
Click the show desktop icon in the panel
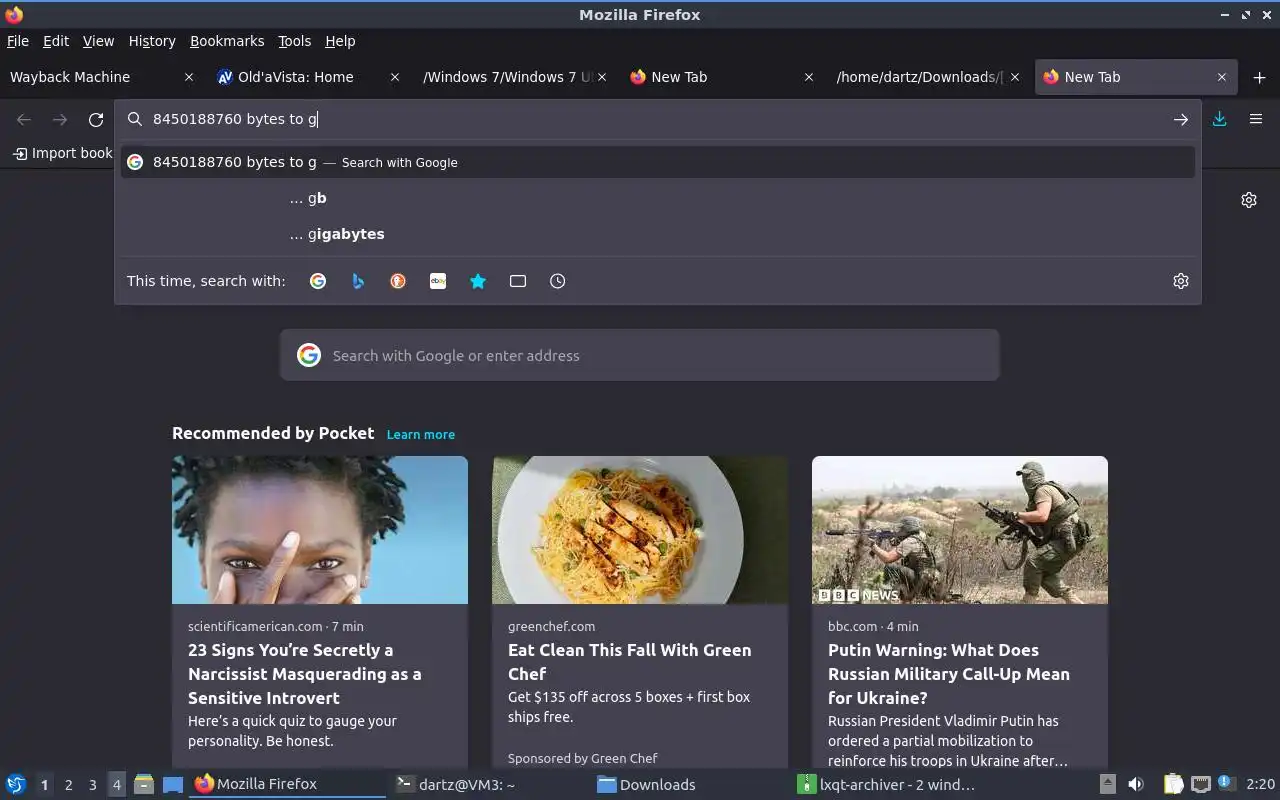pyautogui.click(x=173, y=785)
